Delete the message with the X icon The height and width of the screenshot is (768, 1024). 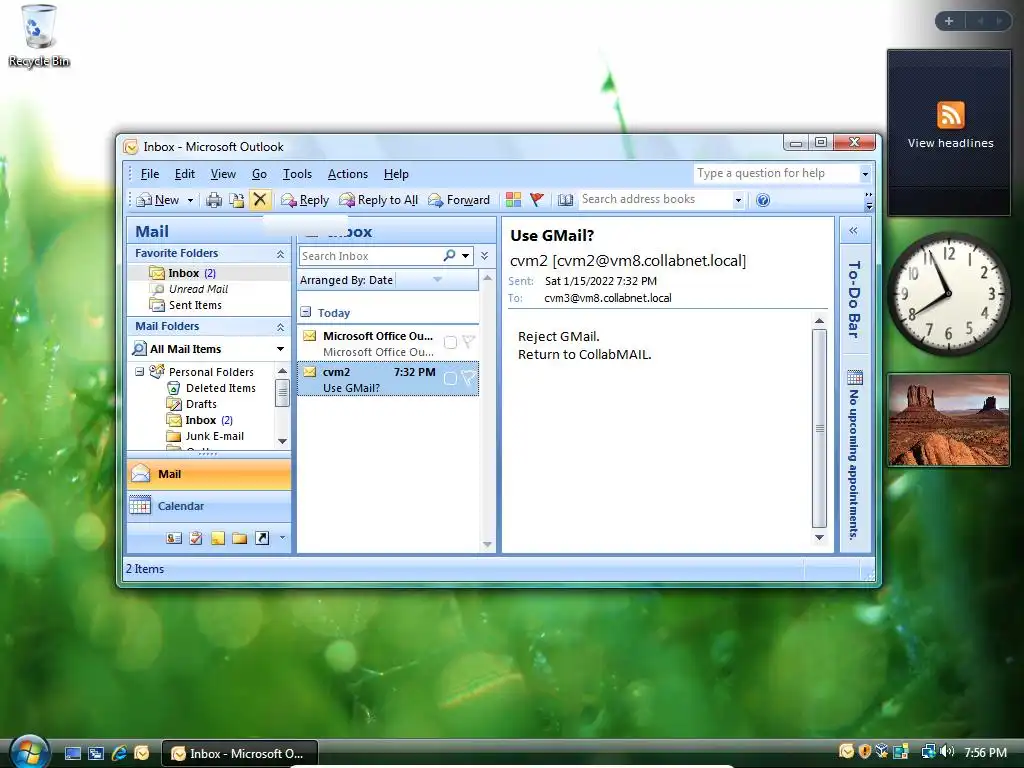[260, 199]
